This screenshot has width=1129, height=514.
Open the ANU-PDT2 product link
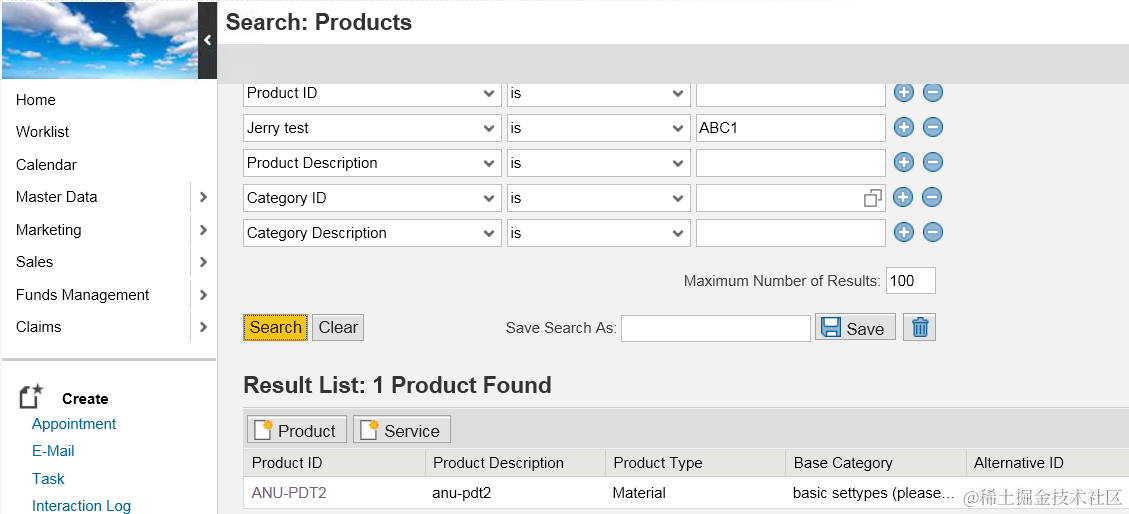pos(289,493)
